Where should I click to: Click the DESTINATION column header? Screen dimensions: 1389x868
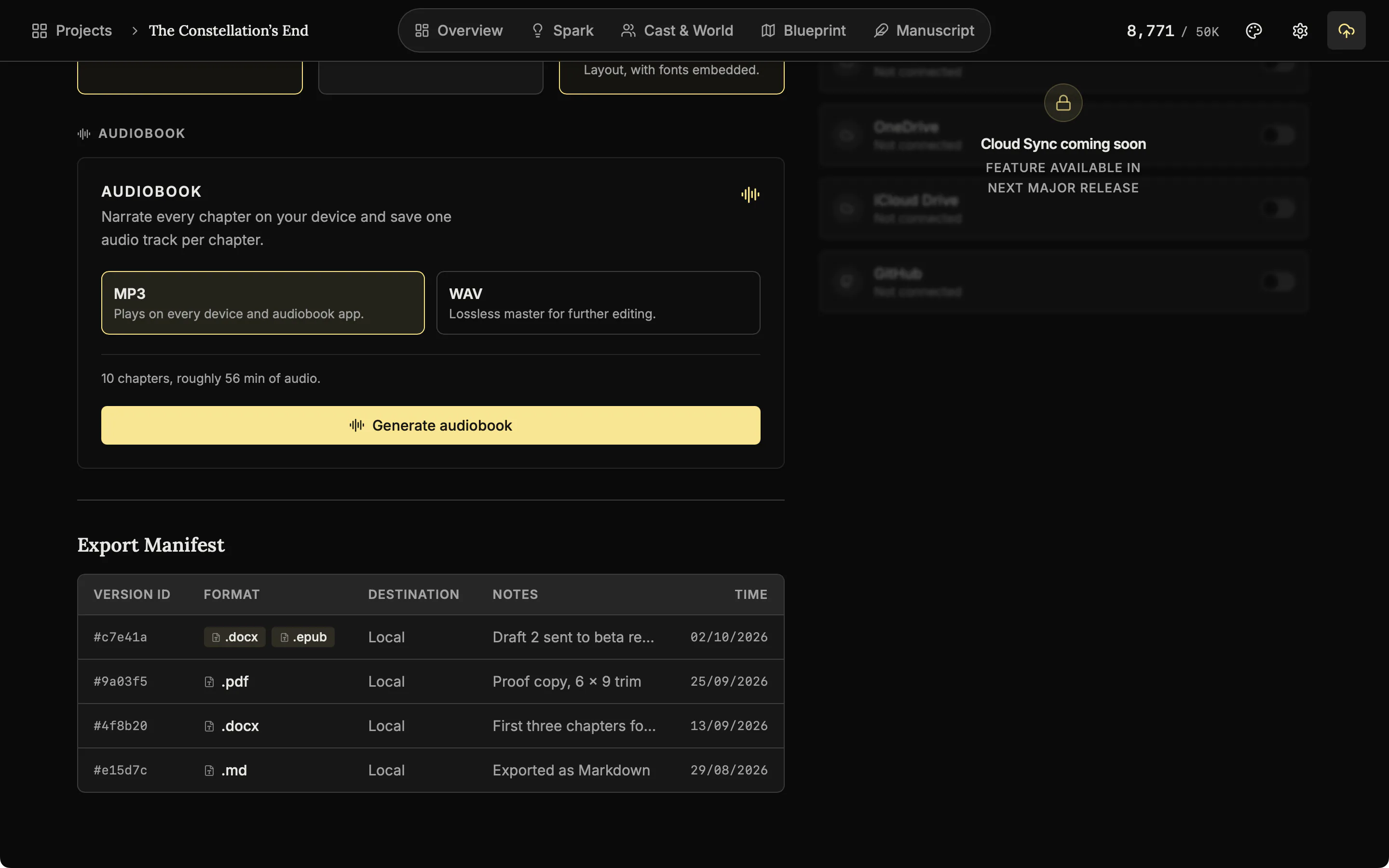click(413, 595)
